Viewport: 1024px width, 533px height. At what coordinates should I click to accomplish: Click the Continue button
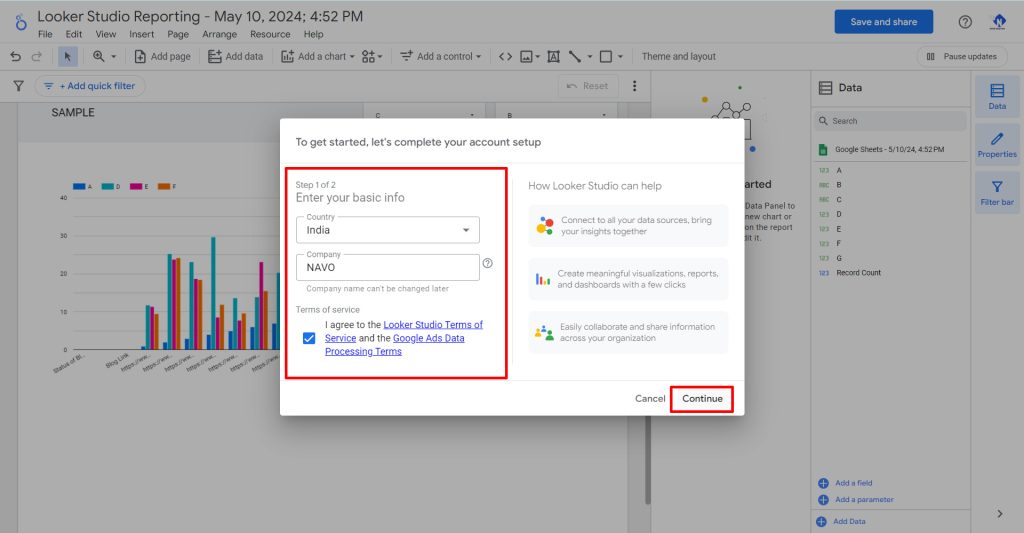(x=702, y=399)
